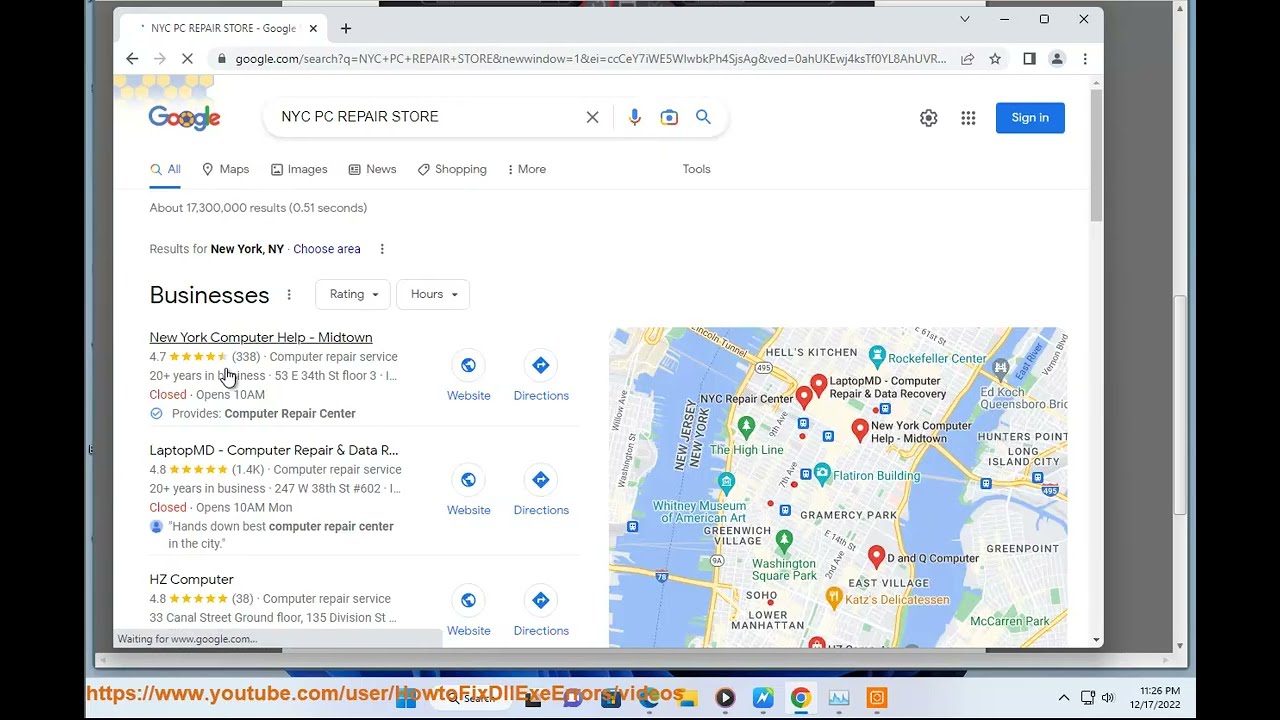Click the Katz's Delicatessen map marker

(834, 597)
